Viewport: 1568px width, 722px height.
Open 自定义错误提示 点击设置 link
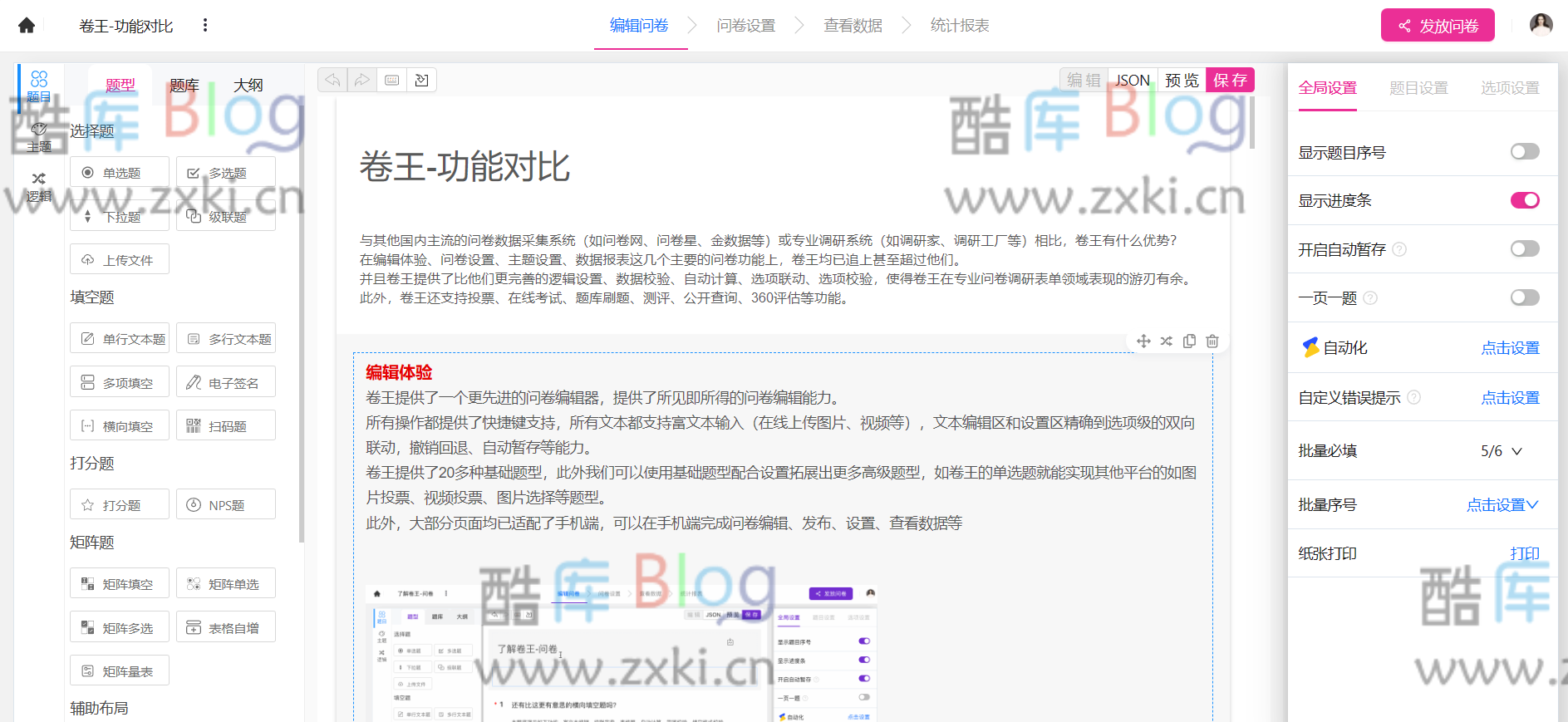[1510, 398]
